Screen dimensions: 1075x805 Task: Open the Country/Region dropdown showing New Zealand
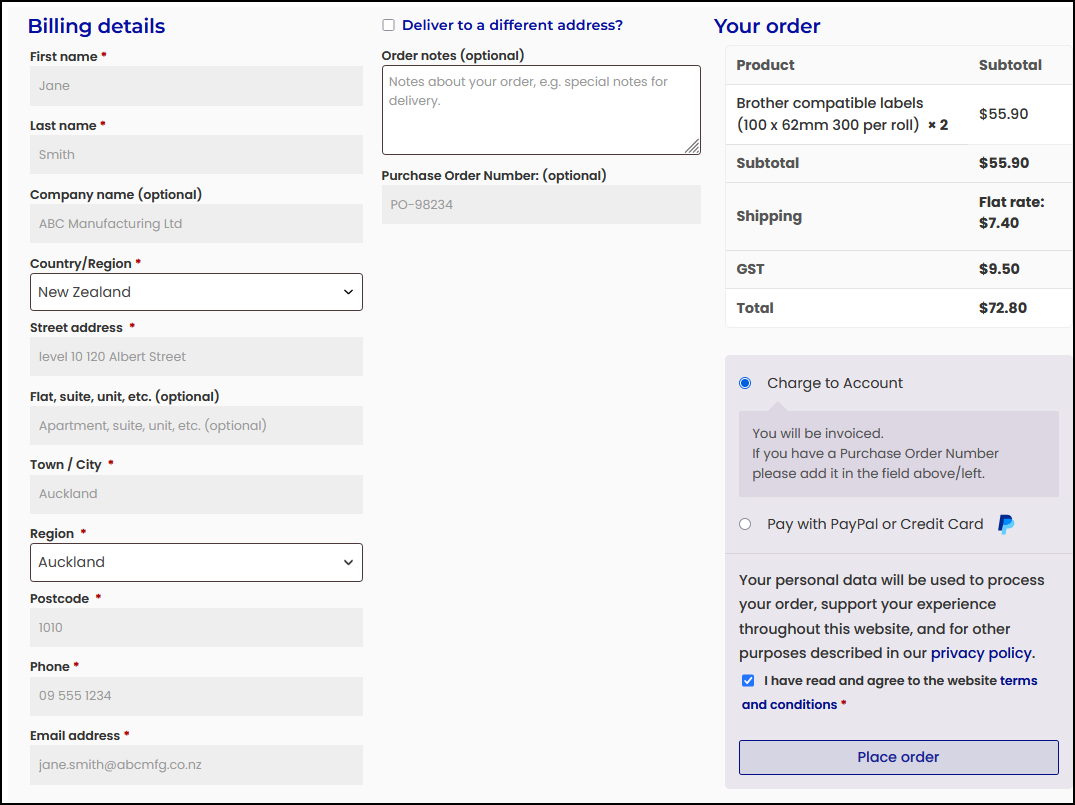(196, 292)
